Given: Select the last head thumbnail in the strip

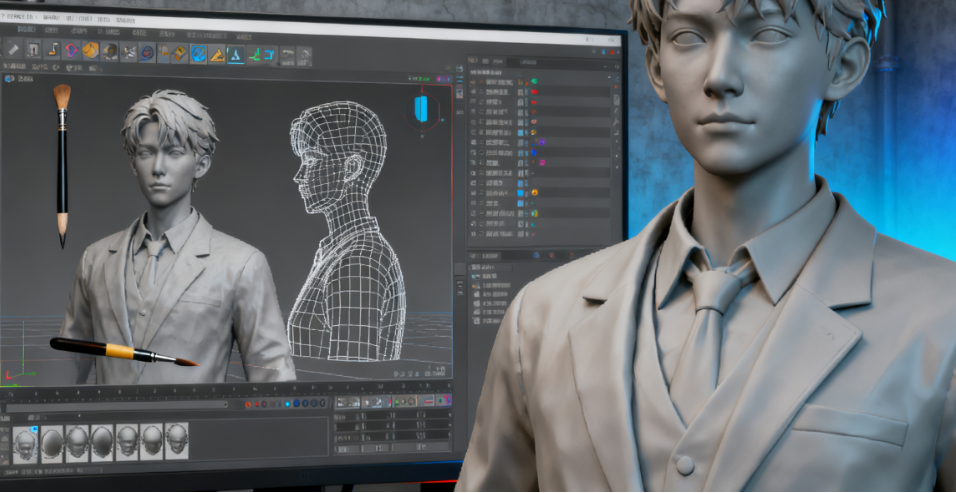Looking at the screenshot, I should point(177,441).
